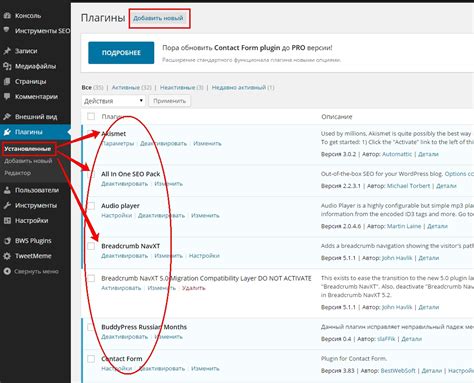Click the Удалить link for Breadcrumb NavXT 5.0
Screen dimensions: 474x383
click(x=193, y=288)
